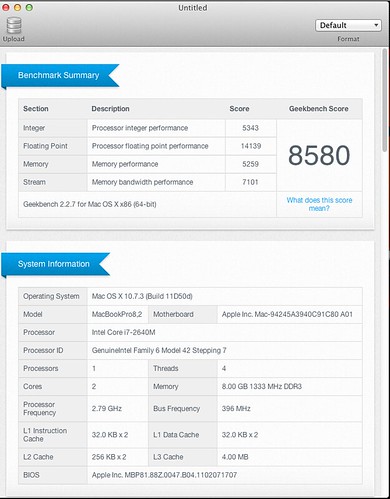
Task: Click the 2.79 GHz processor frequency
Action: (x=107, y=408)
